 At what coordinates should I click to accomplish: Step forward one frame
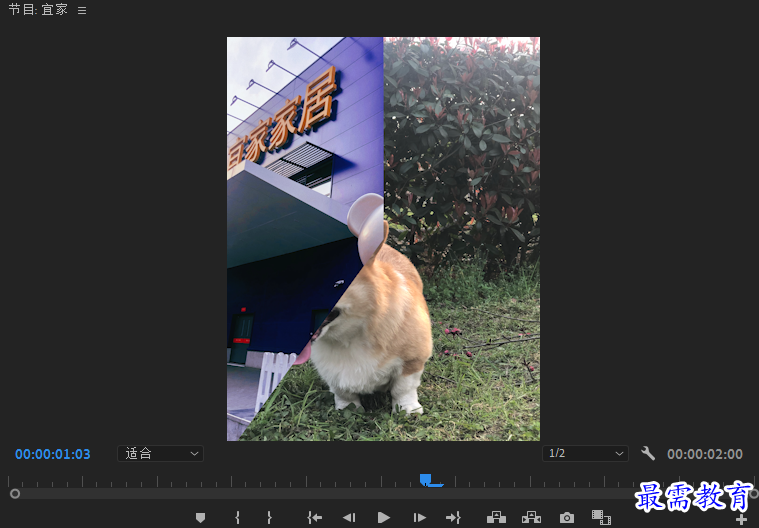[x=419, y=517]
